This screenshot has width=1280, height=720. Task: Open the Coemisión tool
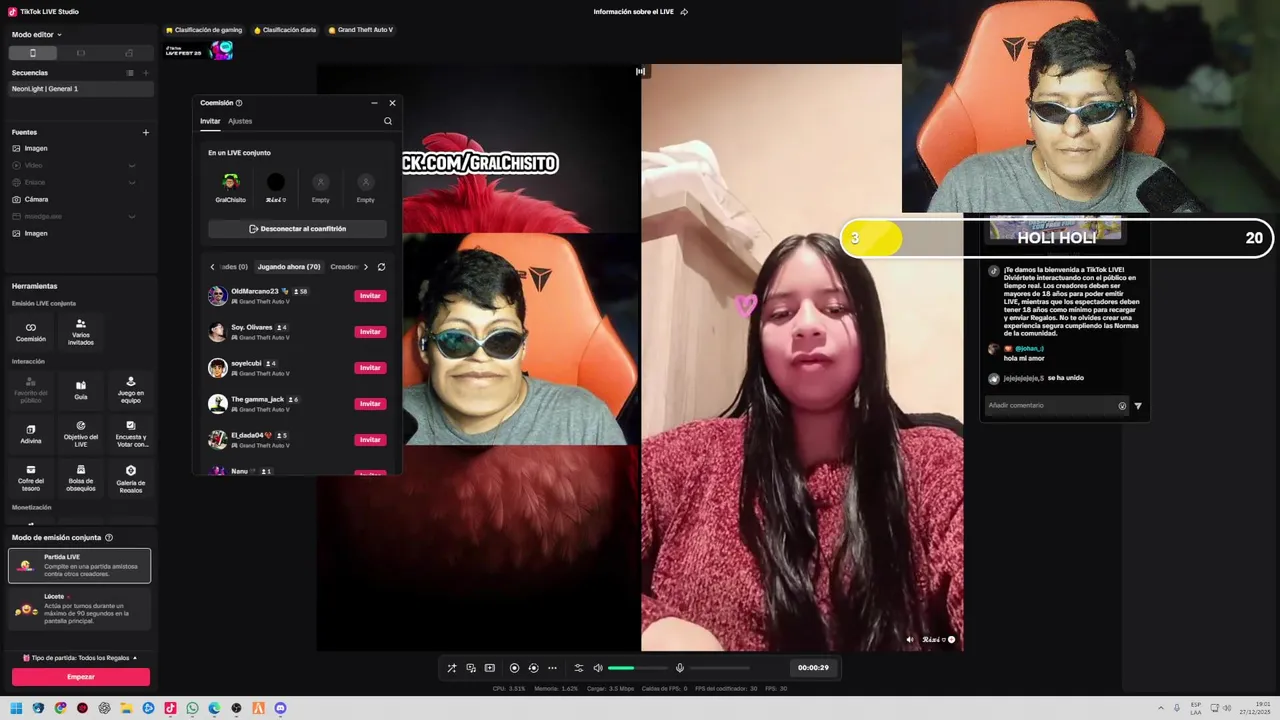point(31,332)
